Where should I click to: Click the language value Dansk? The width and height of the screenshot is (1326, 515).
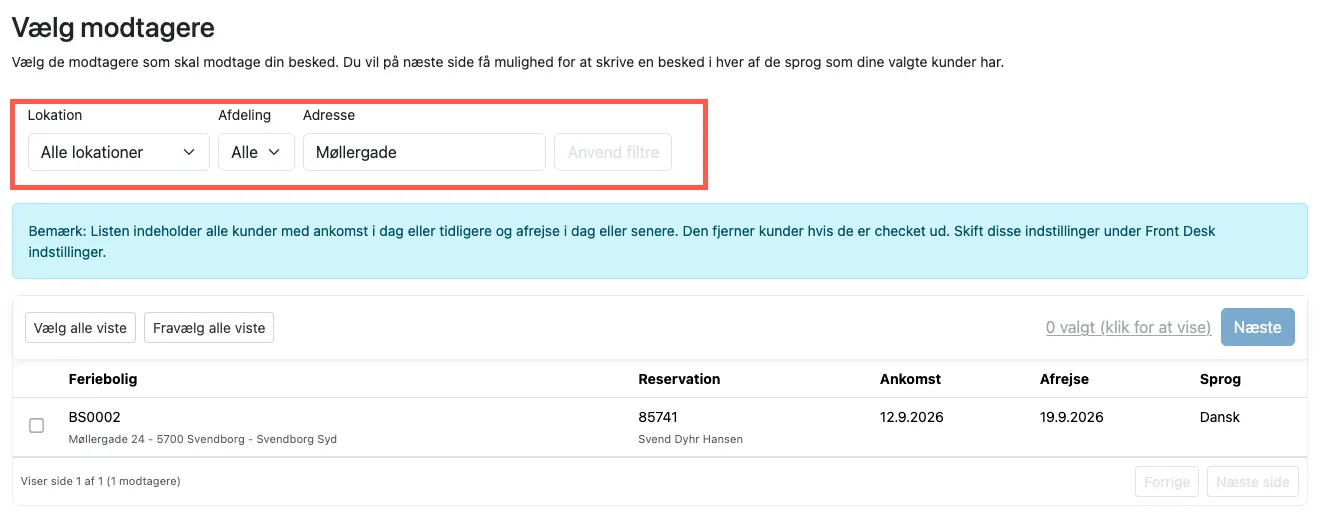point(1220,417)
